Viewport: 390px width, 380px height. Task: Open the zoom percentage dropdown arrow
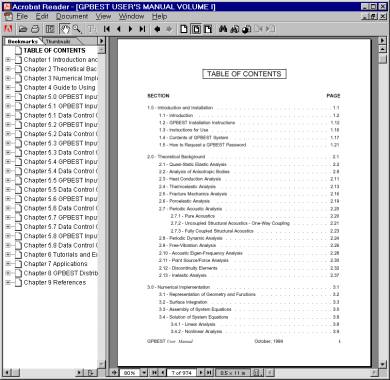tap(144, 373)
